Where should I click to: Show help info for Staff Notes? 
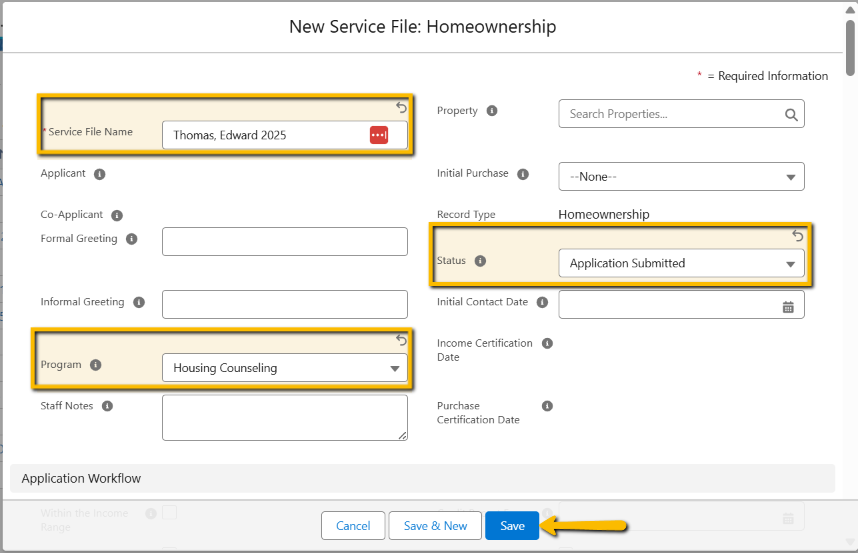[107, 406]
